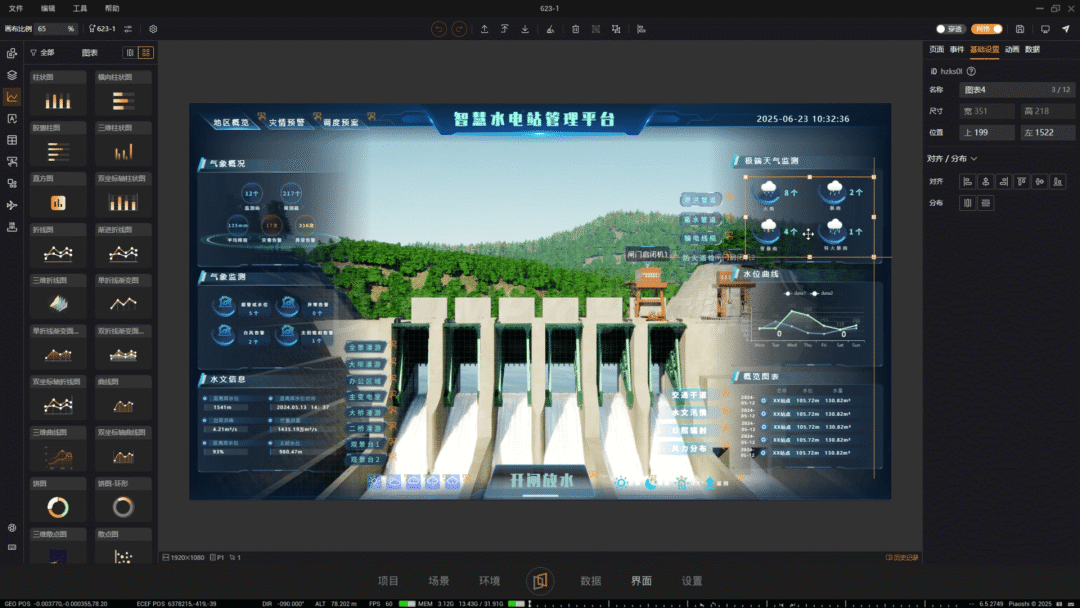Screen dimensions: 1080x608
Task: Click the paper plane publish icon
Action: 1066,29
